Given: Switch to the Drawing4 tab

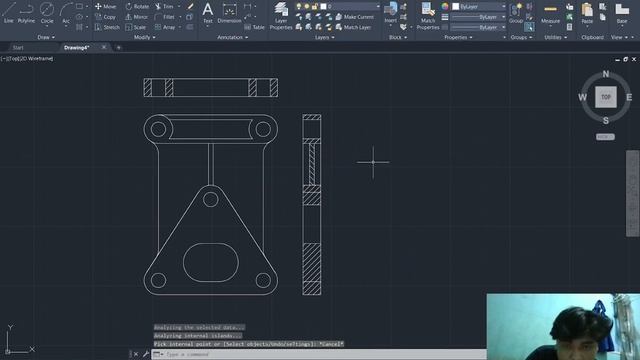Looking at the screenshot, I should 76,48.
